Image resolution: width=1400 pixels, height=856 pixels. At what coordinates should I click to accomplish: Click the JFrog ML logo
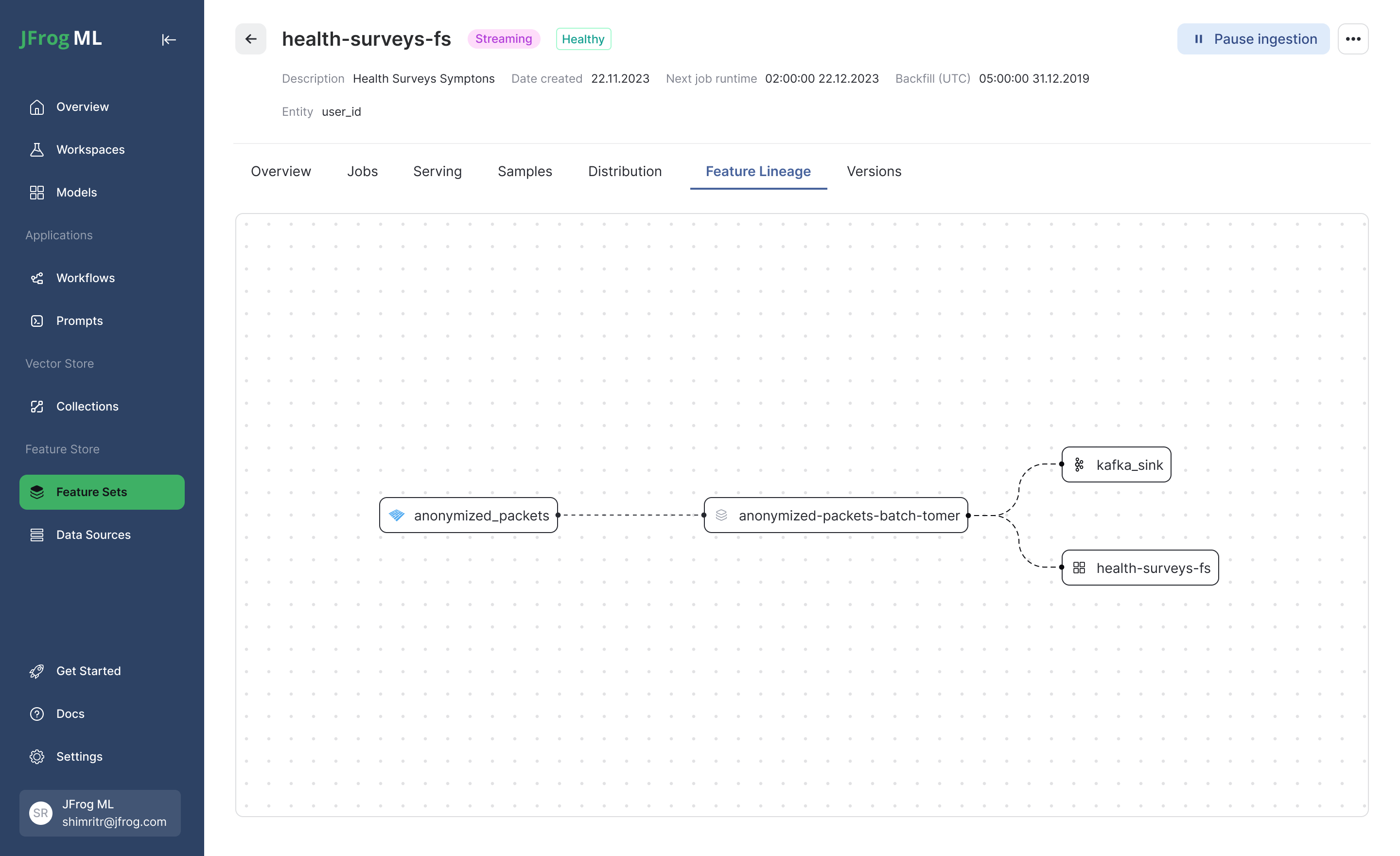(61, 38)
